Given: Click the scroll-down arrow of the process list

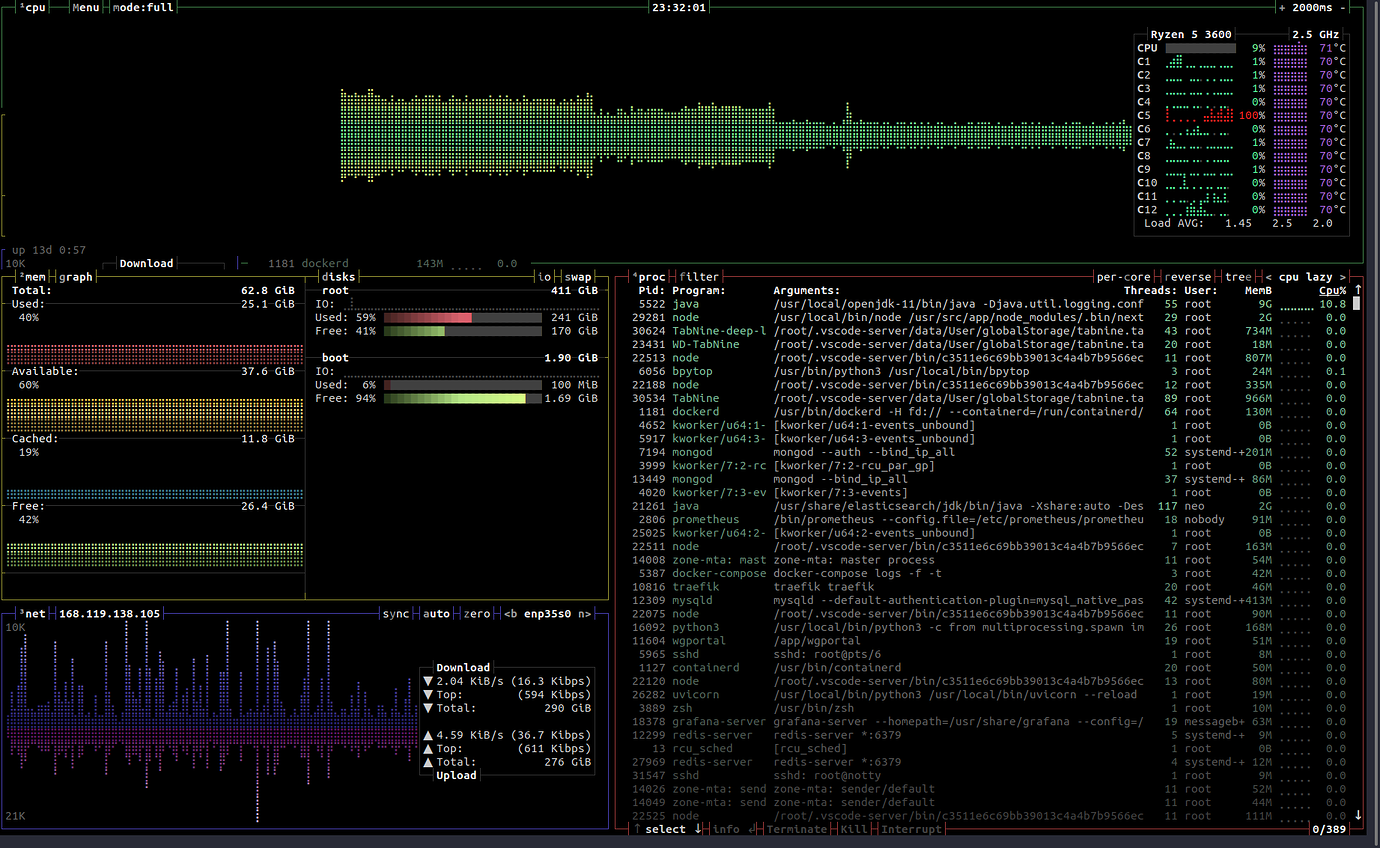Looking at the screenshot, I should click(1357, 815).
